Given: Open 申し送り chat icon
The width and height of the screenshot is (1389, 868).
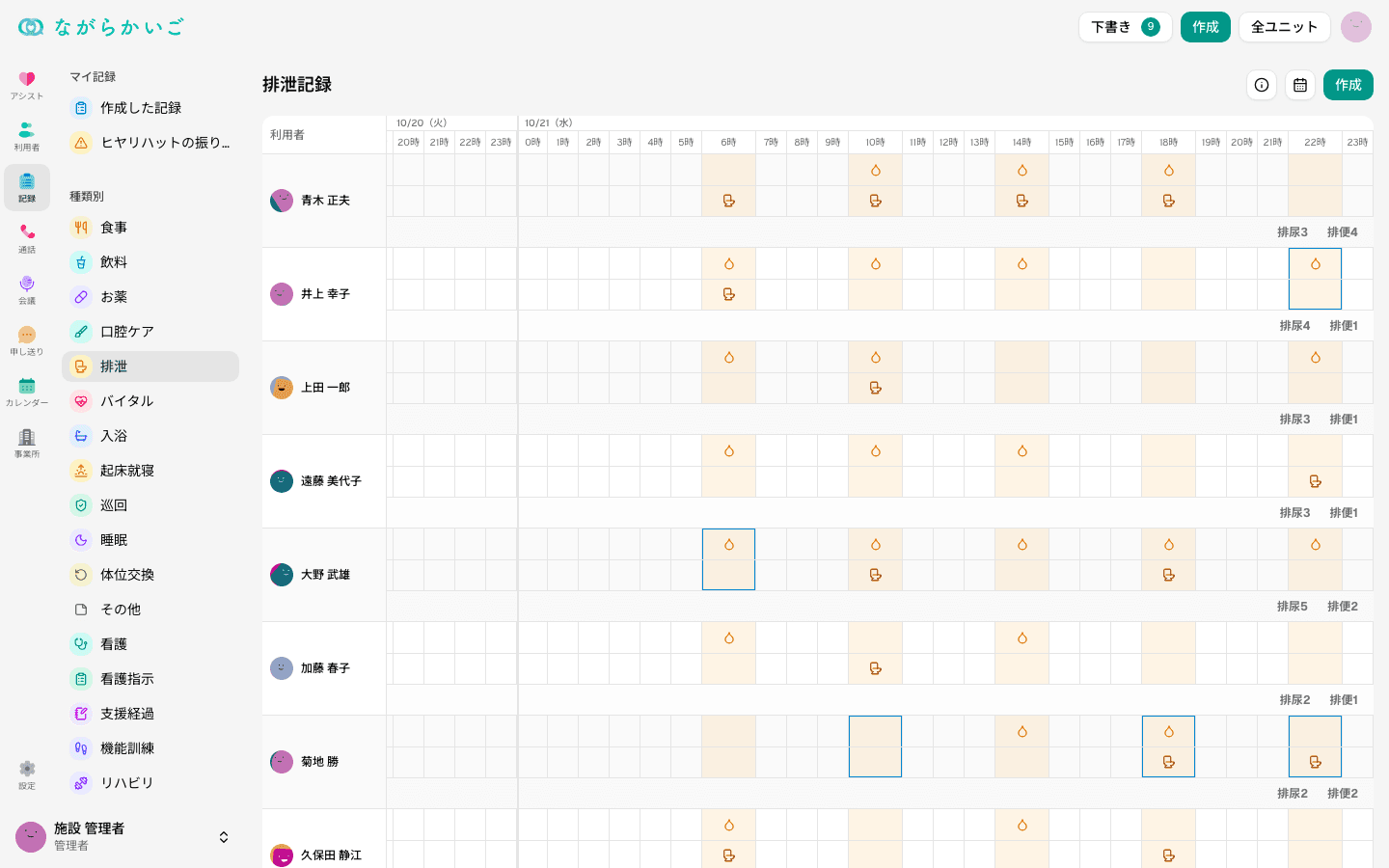Looking at the screenshot, I should [x=27, y=340].
